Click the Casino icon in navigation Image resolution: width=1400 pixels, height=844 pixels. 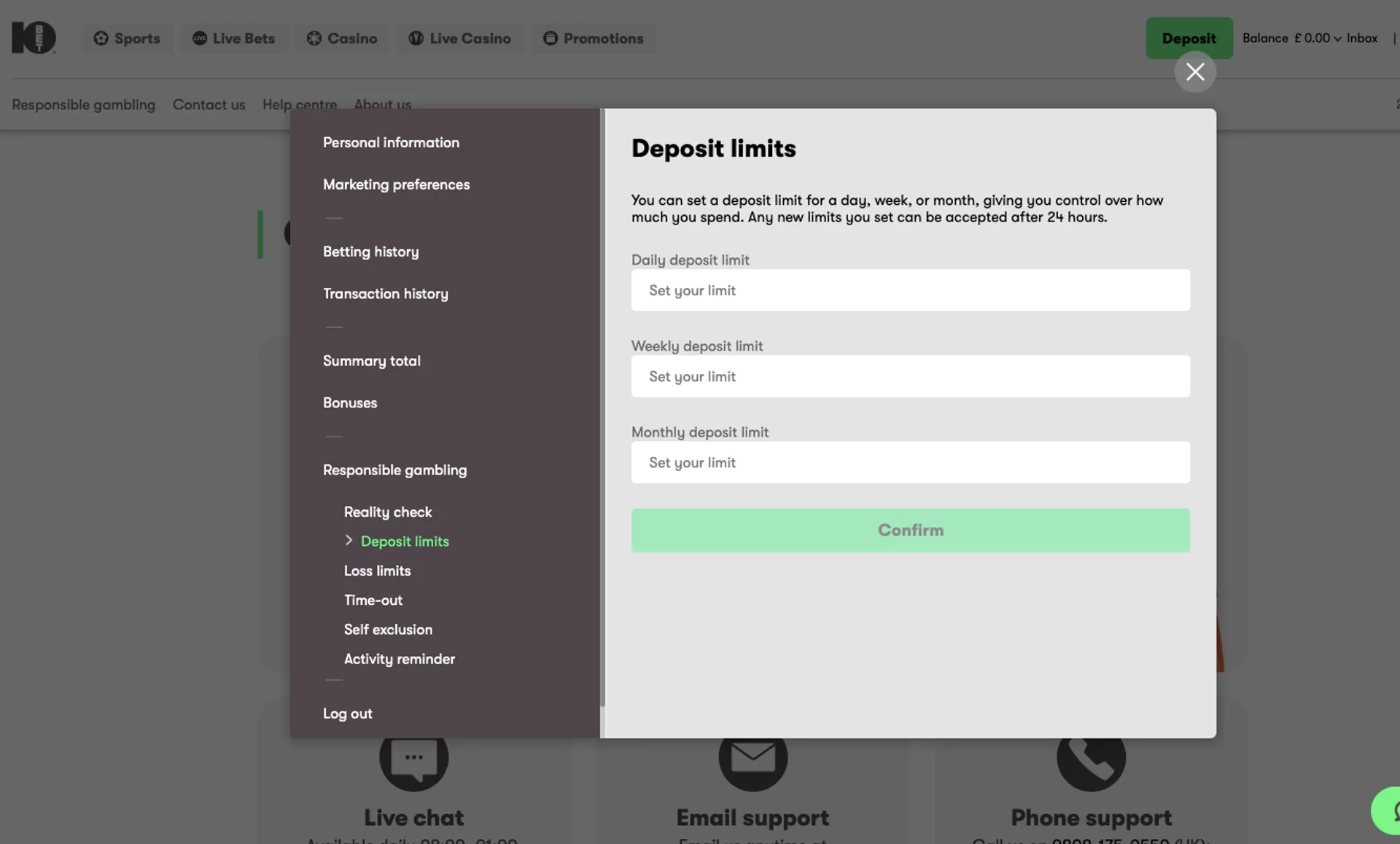[314, 38]
